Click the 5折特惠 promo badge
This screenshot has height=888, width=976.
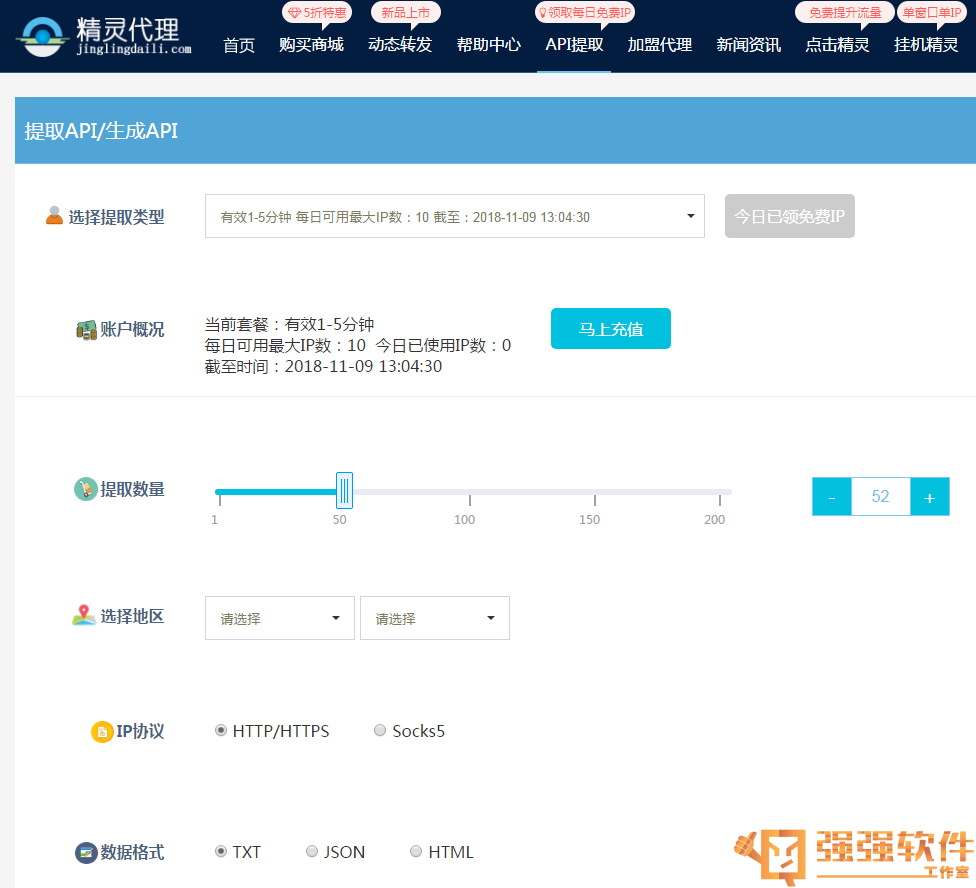[317, 12]
